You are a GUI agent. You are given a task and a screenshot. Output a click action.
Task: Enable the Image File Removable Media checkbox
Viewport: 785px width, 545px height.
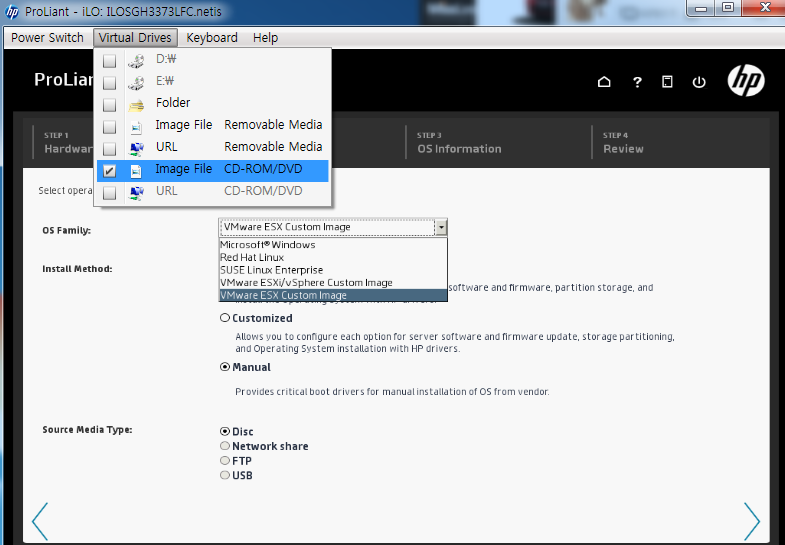[109, 127]
